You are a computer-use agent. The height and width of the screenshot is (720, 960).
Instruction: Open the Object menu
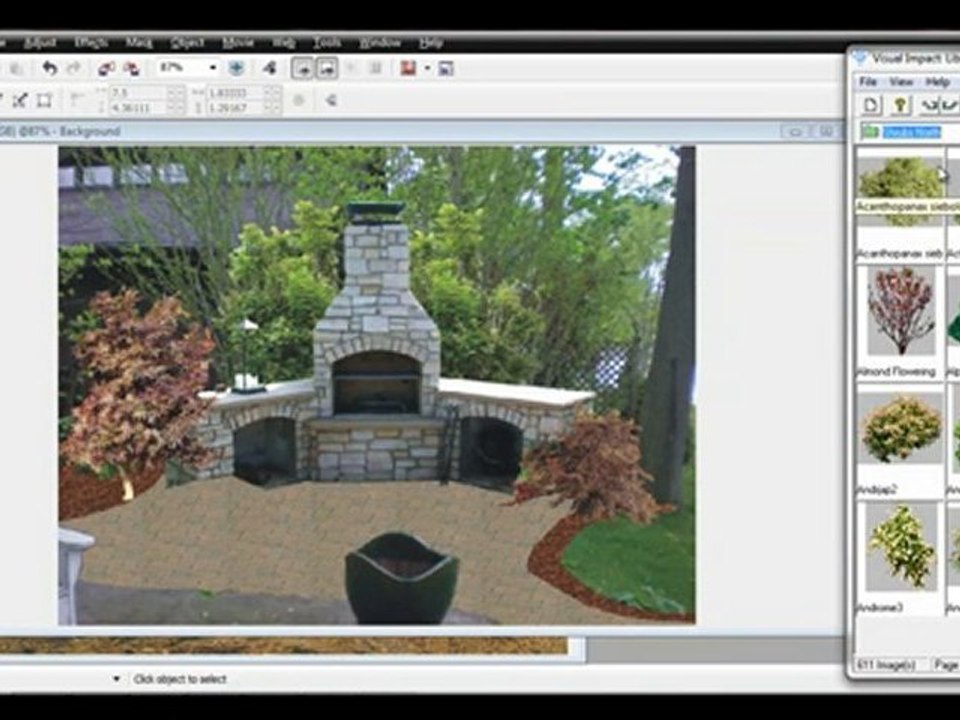pos(187,43)
